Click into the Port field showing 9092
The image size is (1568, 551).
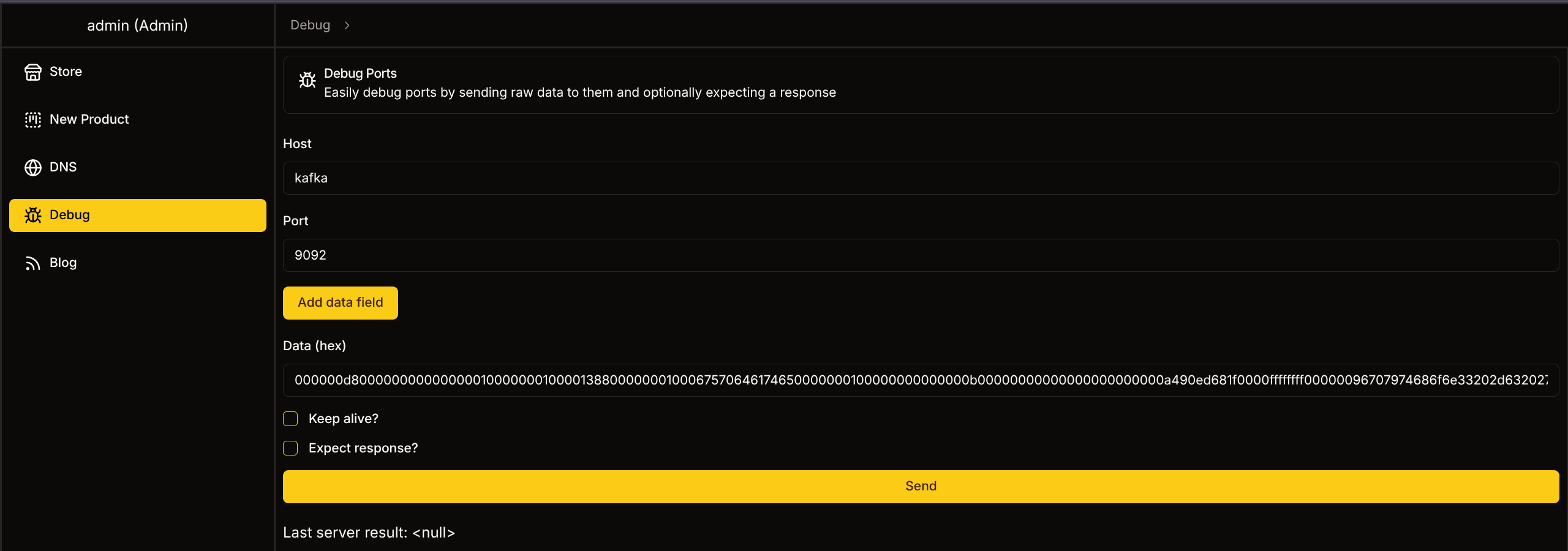click(920, 255)
